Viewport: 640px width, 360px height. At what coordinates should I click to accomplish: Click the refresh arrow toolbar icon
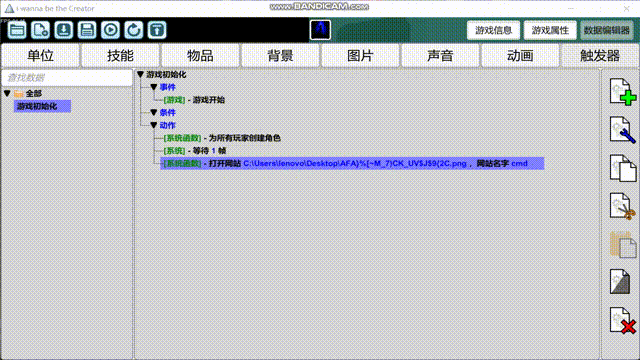(134, 30)
